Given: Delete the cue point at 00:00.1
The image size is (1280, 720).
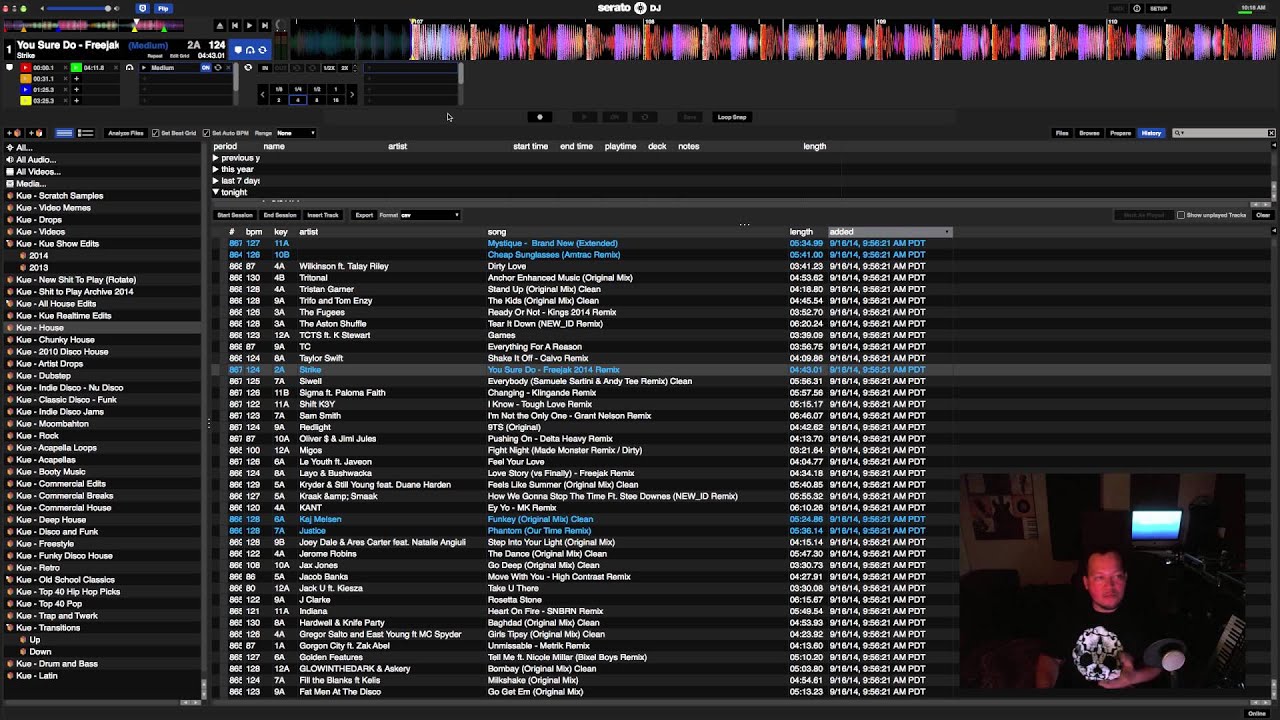Looking at the screenshot, I should [65, 68].
